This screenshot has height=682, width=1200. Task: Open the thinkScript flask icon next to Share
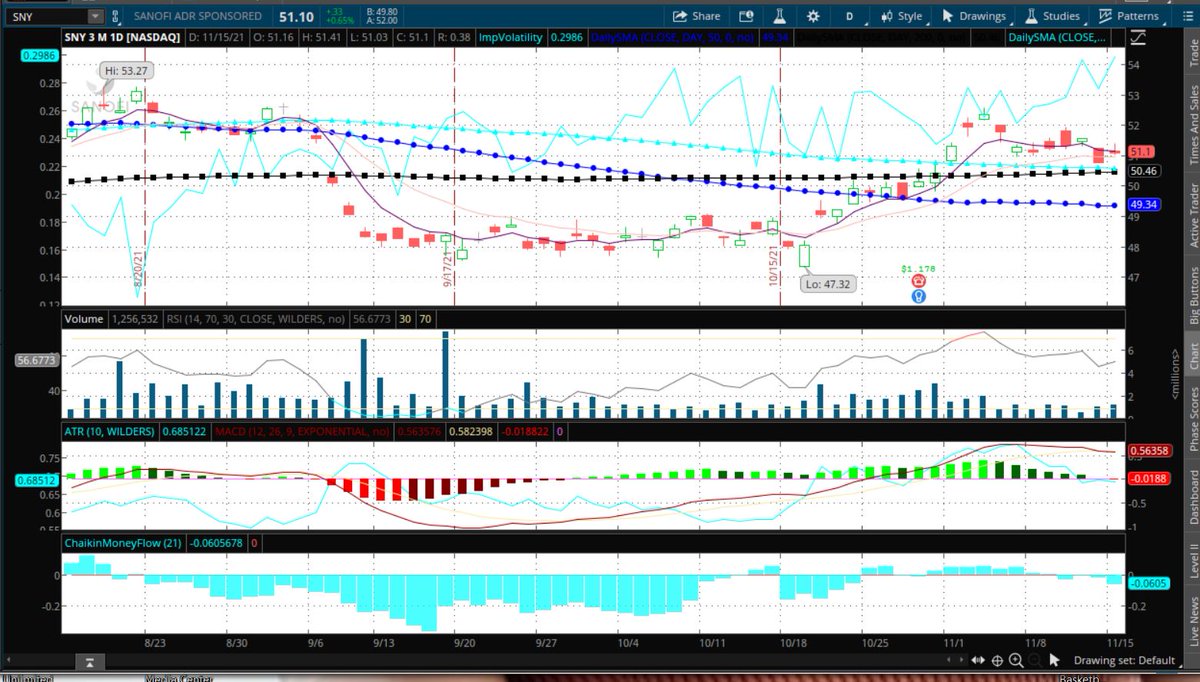click(779, 16)
